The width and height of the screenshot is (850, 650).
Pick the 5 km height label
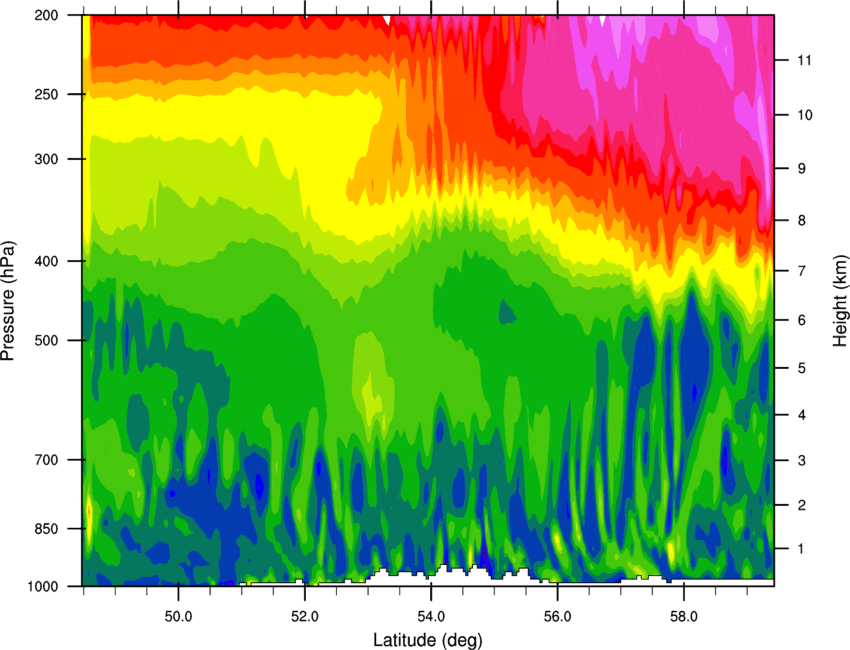(801, 368)
